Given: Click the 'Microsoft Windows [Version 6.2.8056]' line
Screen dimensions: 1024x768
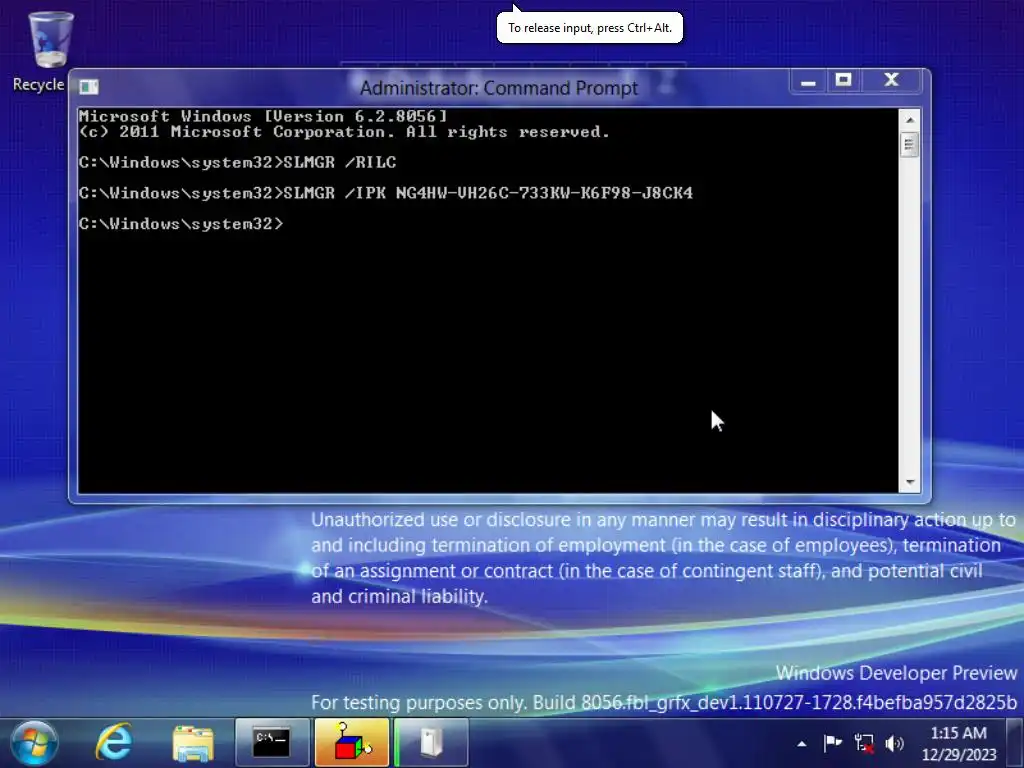Looking at the screenshot, I should coord(263,116).
